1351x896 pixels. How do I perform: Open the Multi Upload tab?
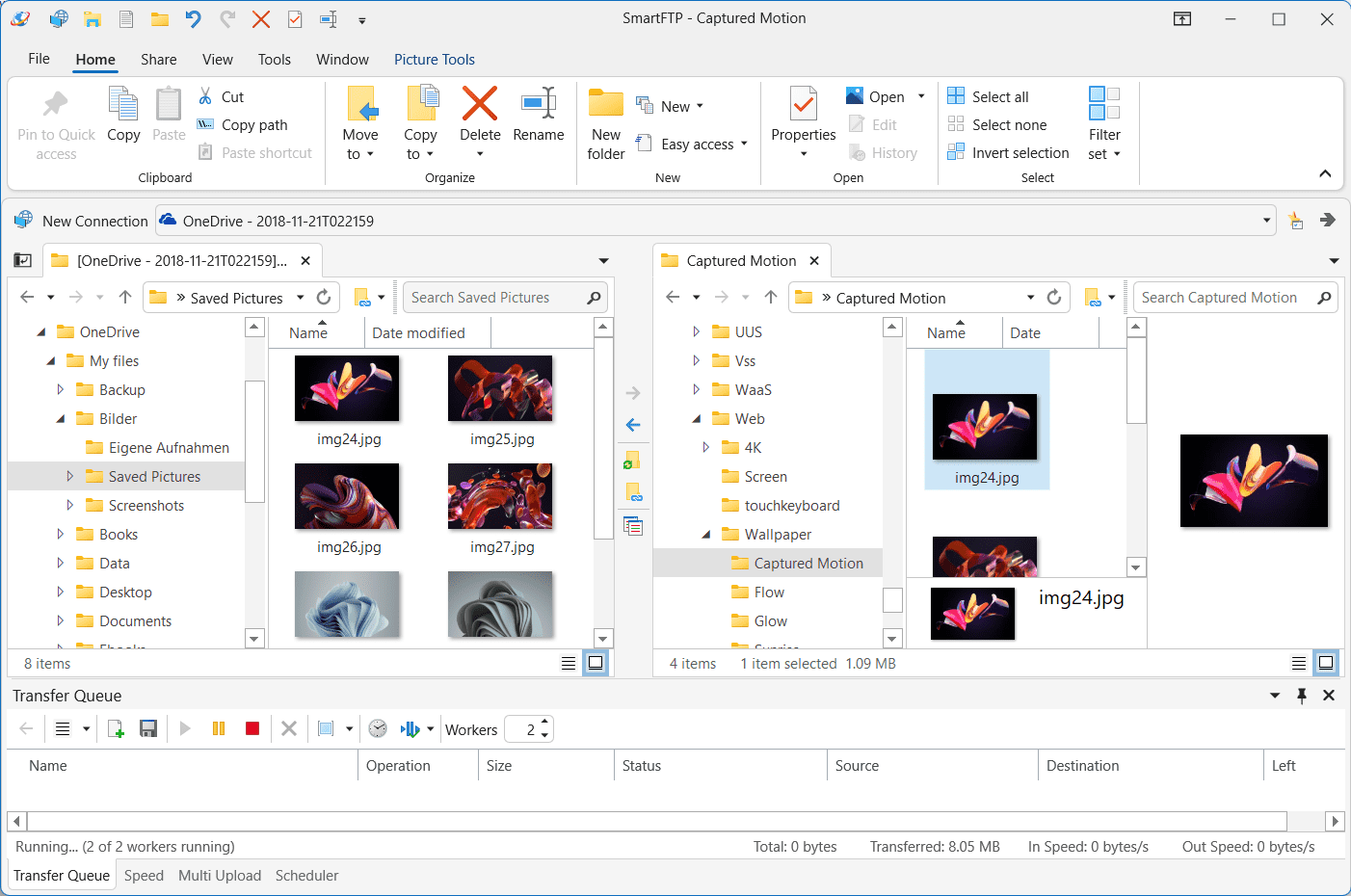[220, 876]
